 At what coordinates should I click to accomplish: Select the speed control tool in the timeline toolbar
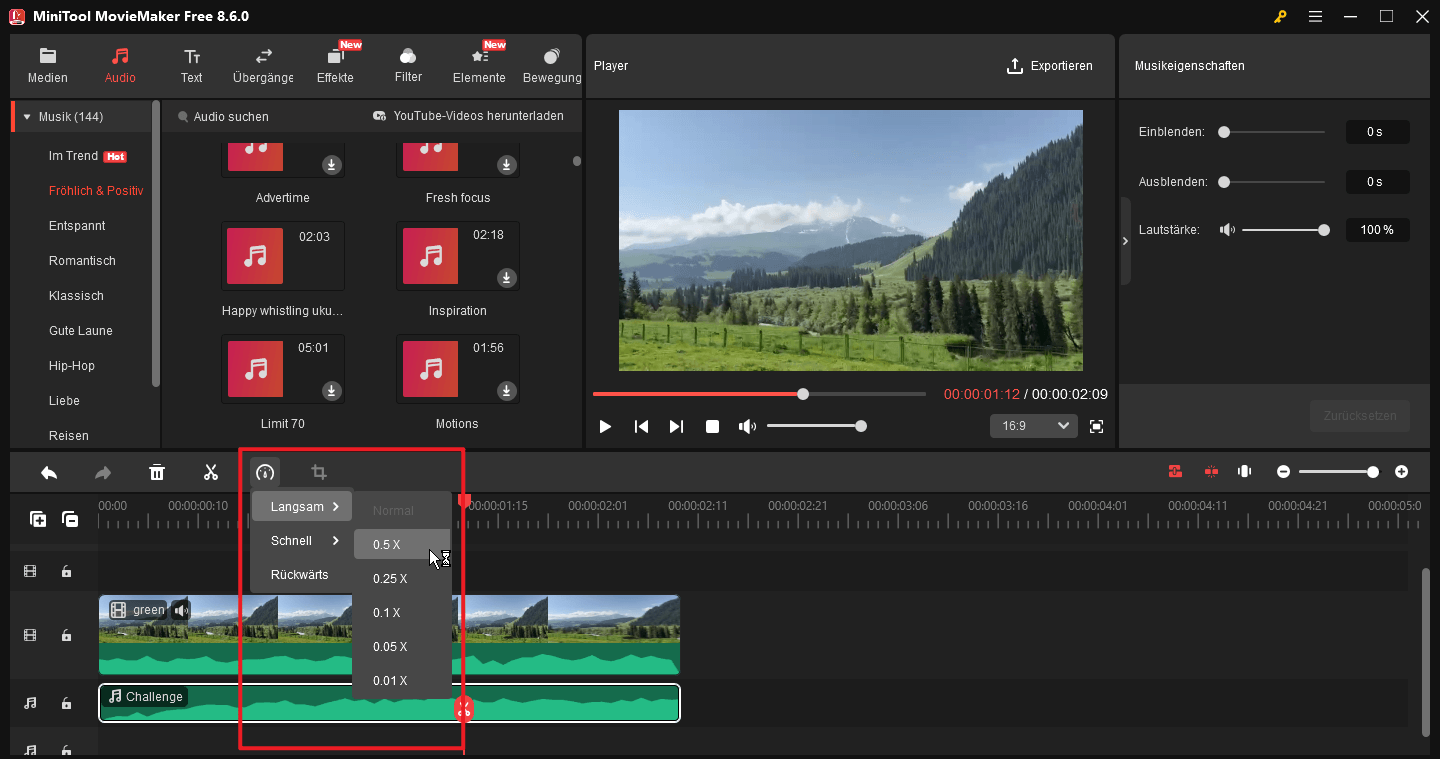coord(265,471)
